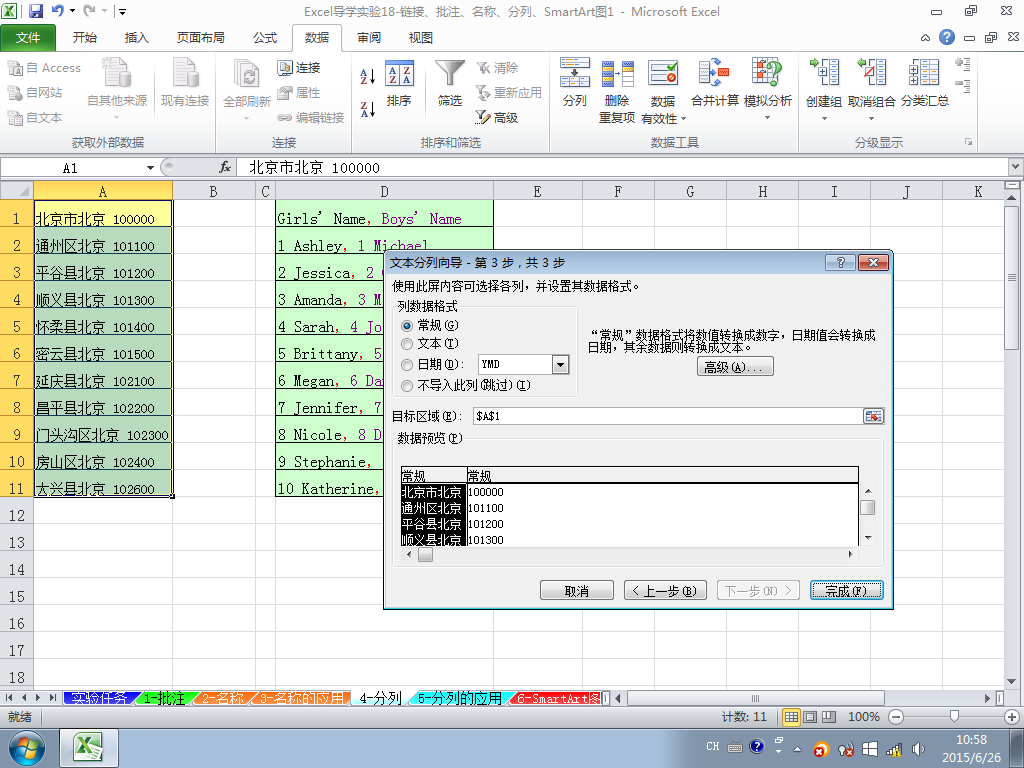Screen dimensions: 1024x768
Task: Open Connections (连接) in ribbon
Action: [299, 68]
